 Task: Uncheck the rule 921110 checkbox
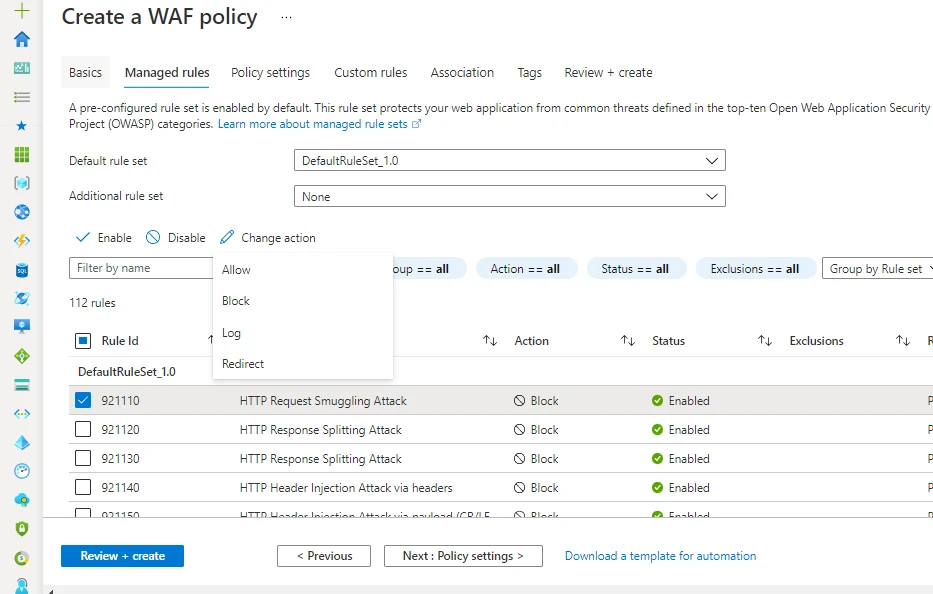[x=83, y=401]
